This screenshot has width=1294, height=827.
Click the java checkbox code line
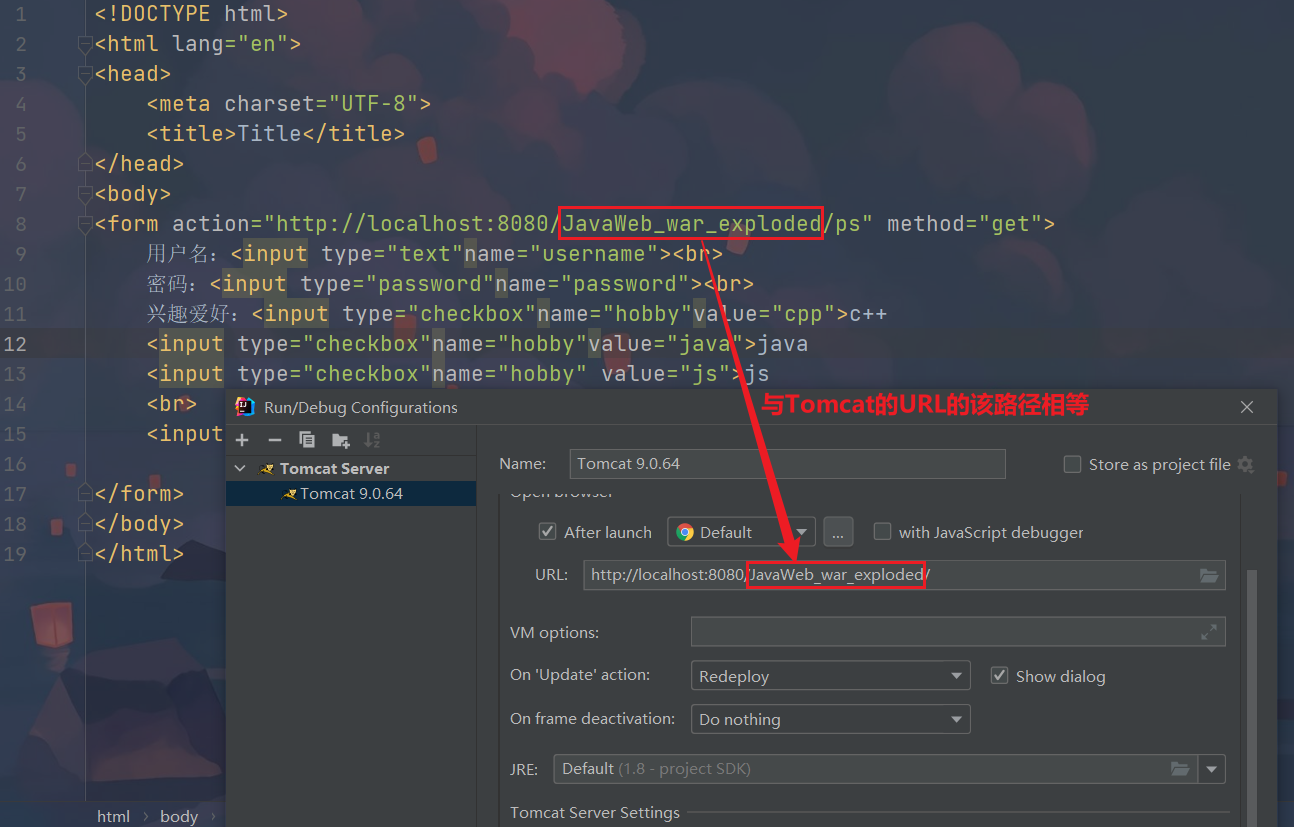[x=477, y=344]
